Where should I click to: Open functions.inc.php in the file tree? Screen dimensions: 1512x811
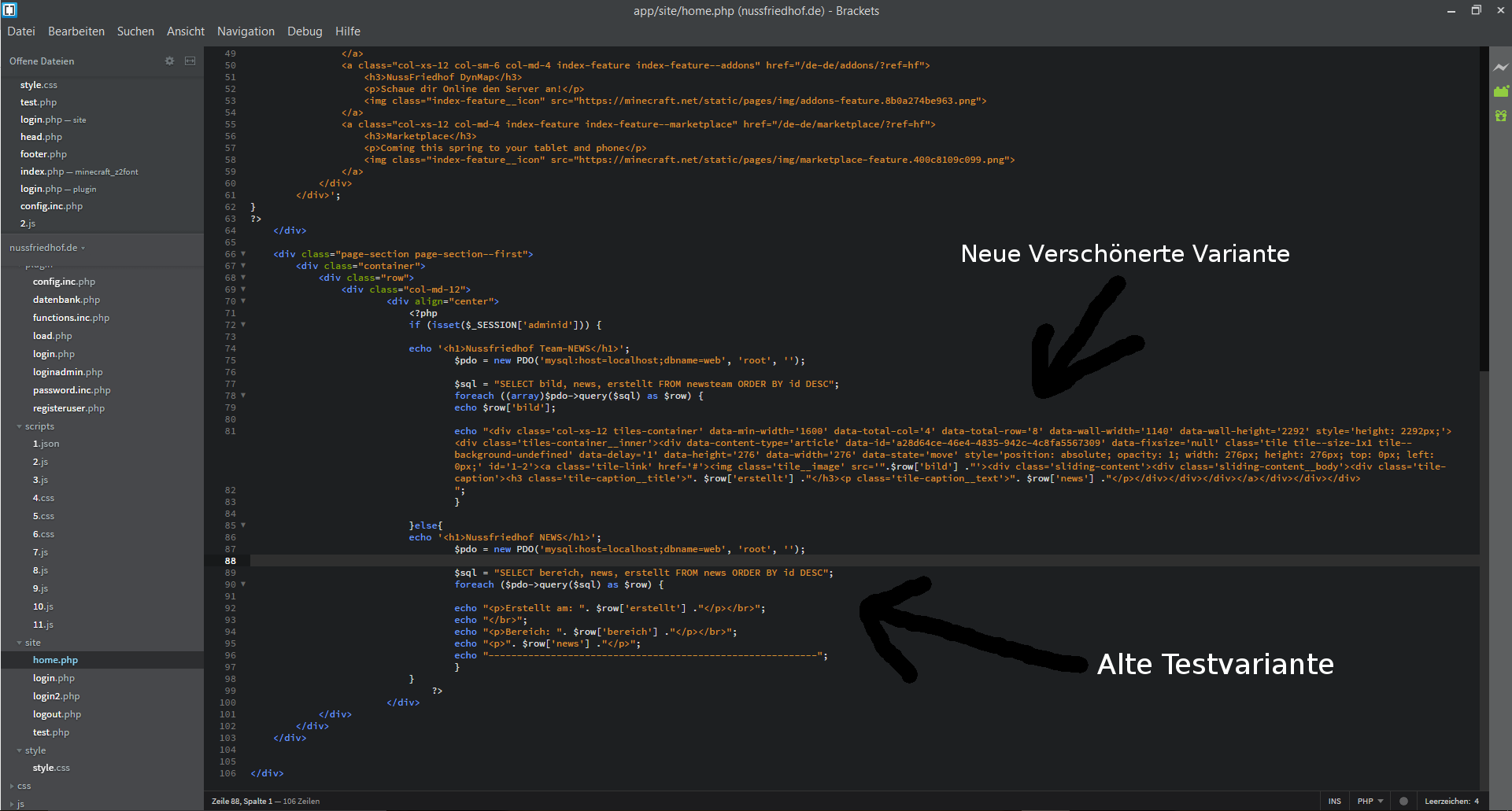(71, 318)
